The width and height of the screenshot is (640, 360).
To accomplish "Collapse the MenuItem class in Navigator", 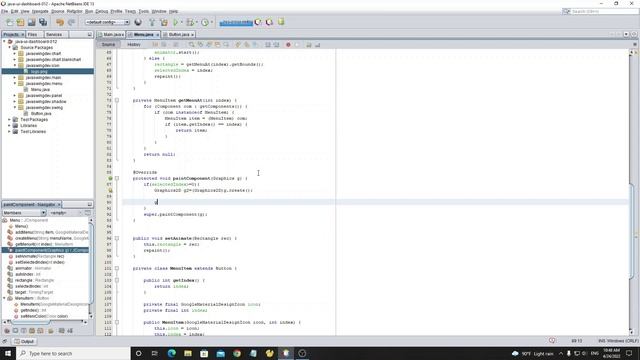I will [x=4, y=298].
